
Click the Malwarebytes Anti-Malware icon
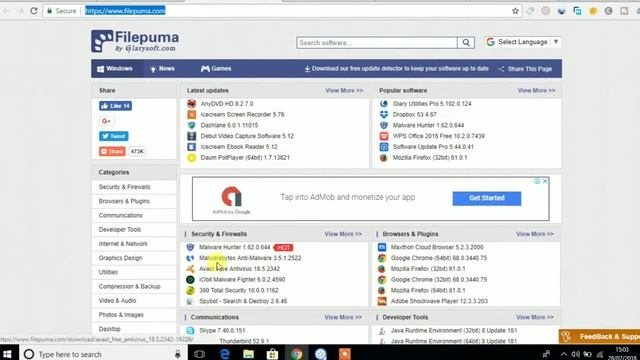pos(190,258)
